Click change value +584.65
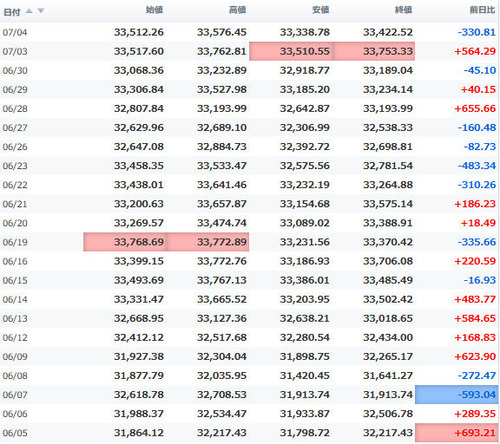The width and height of the screenshot is (500, 444). (x=475, y=318)
